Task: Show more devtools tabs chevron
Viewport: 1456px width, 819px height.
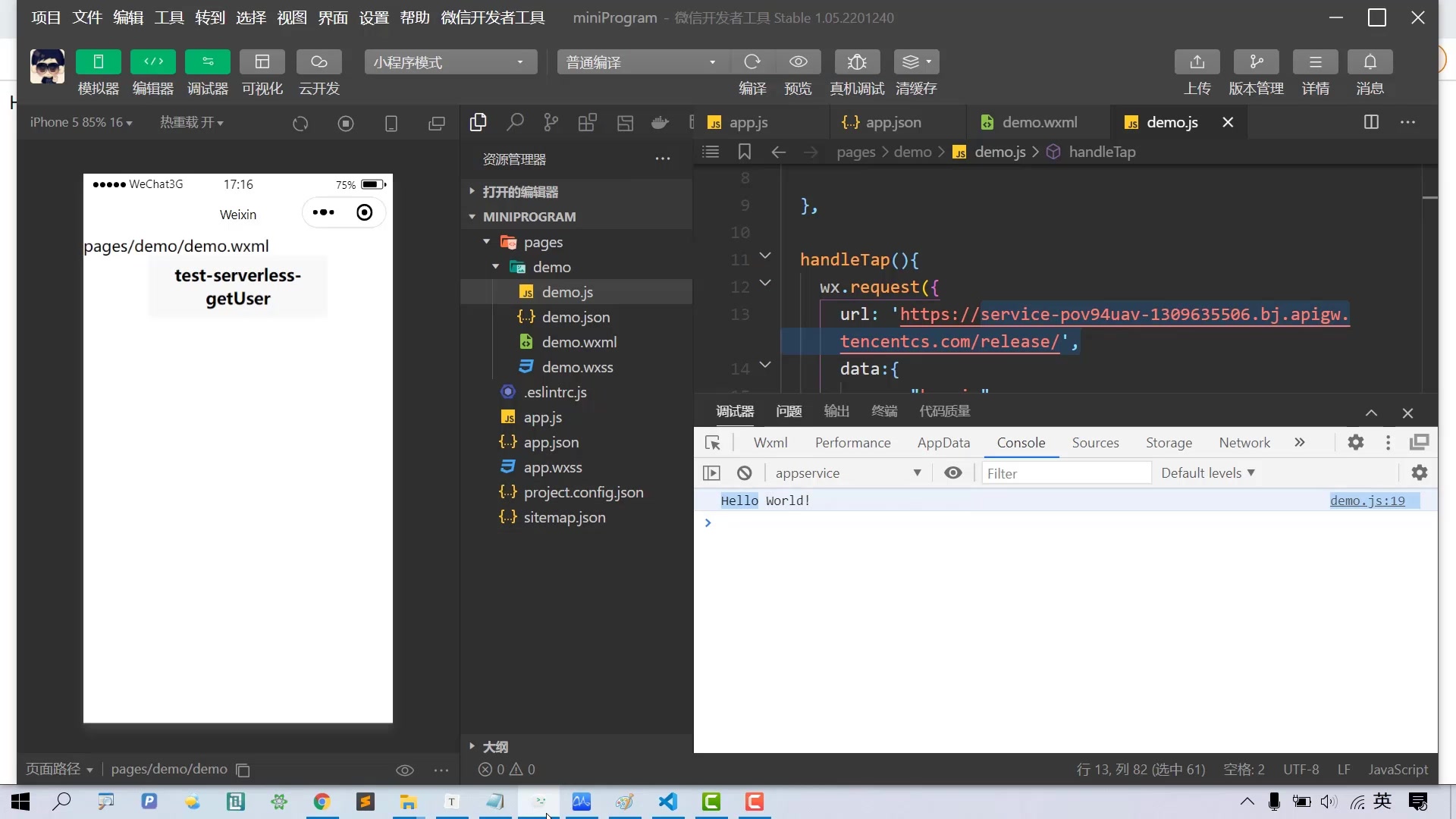Action: (x=1300, y=443)
